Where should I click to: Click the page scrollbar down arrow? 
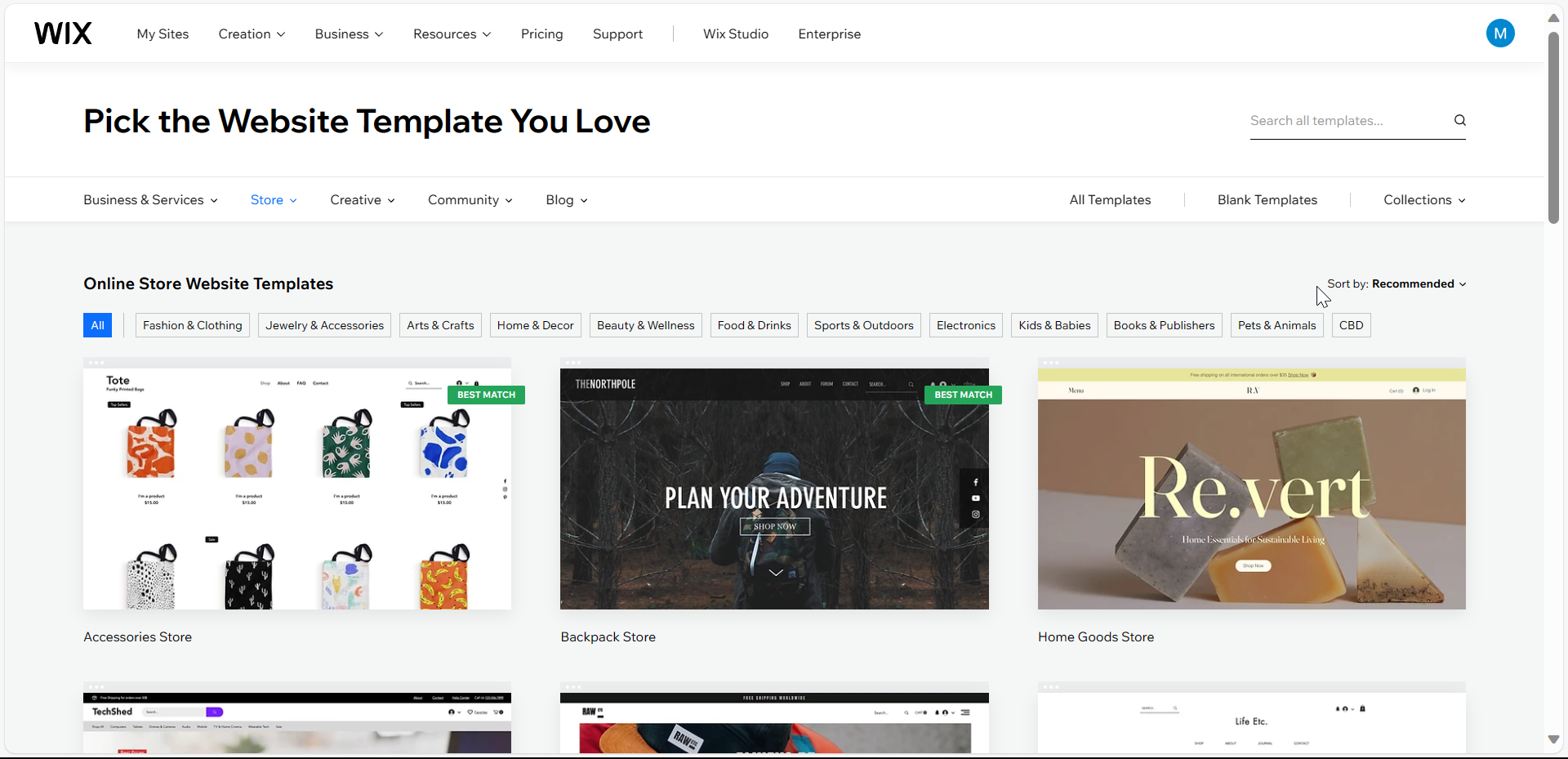click(x=1553, y=739)
